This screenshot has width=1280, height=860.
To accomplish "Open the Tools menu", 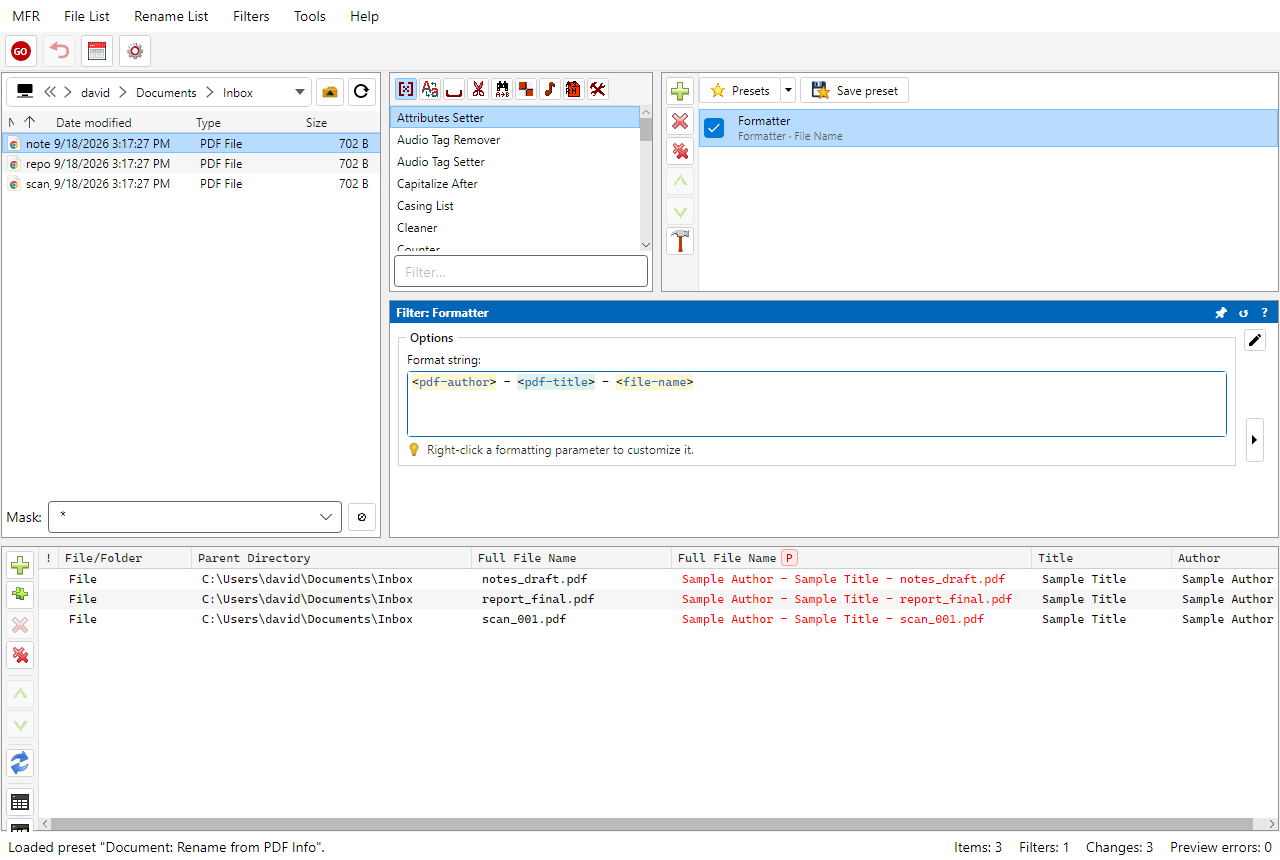I will (310, 16).
